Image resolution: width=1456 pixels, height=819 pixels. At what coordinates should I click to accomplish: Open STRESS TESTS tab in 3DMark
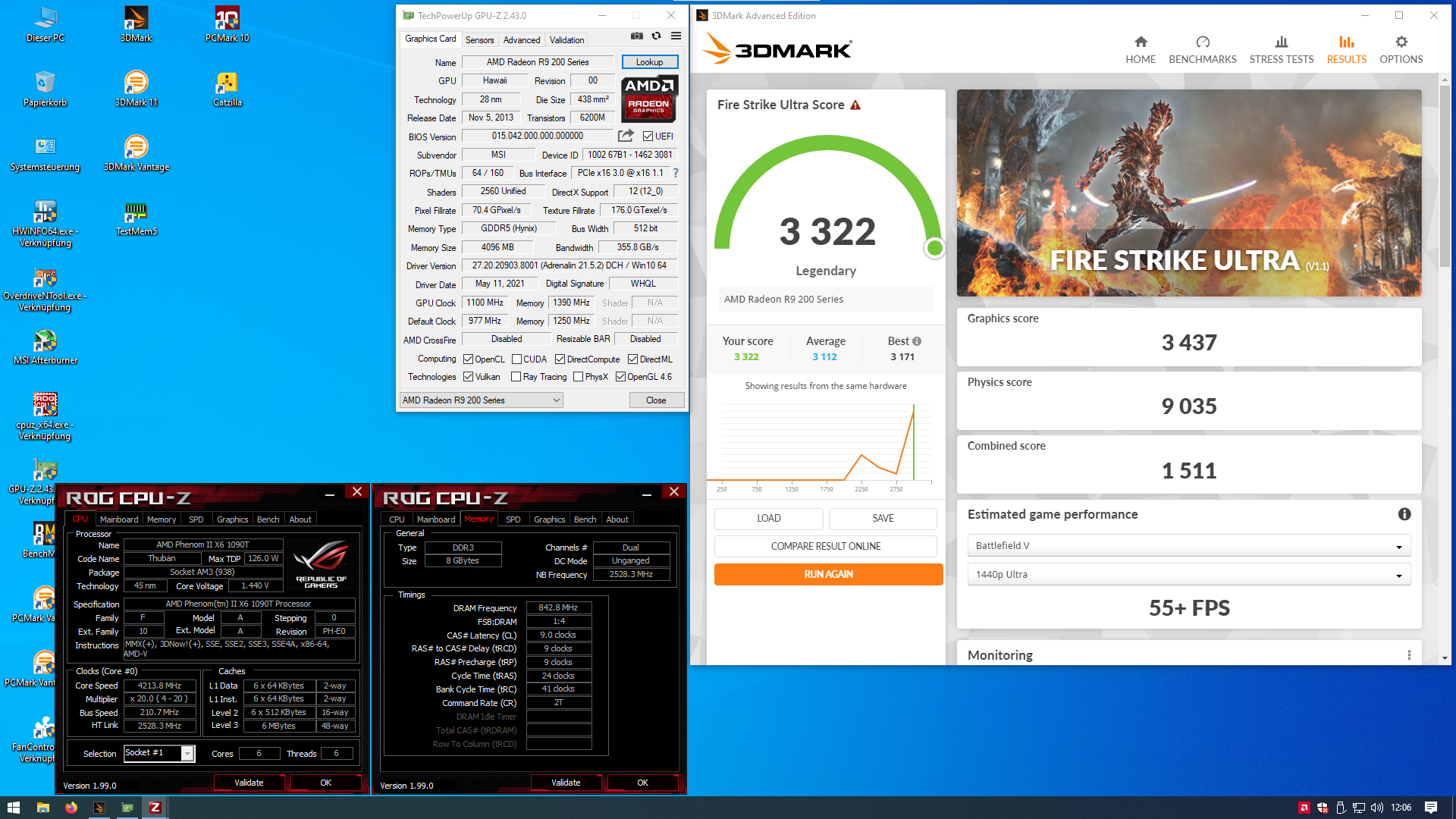1281,50
